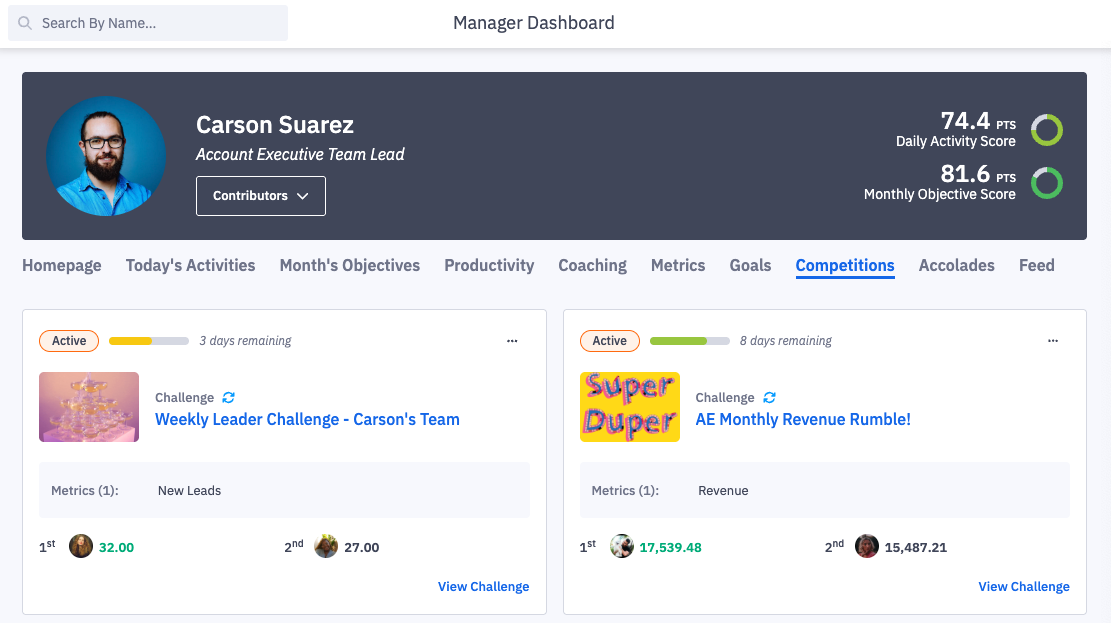Open the AE Monthly Revenue Rumble! link

tap(803, 419)
